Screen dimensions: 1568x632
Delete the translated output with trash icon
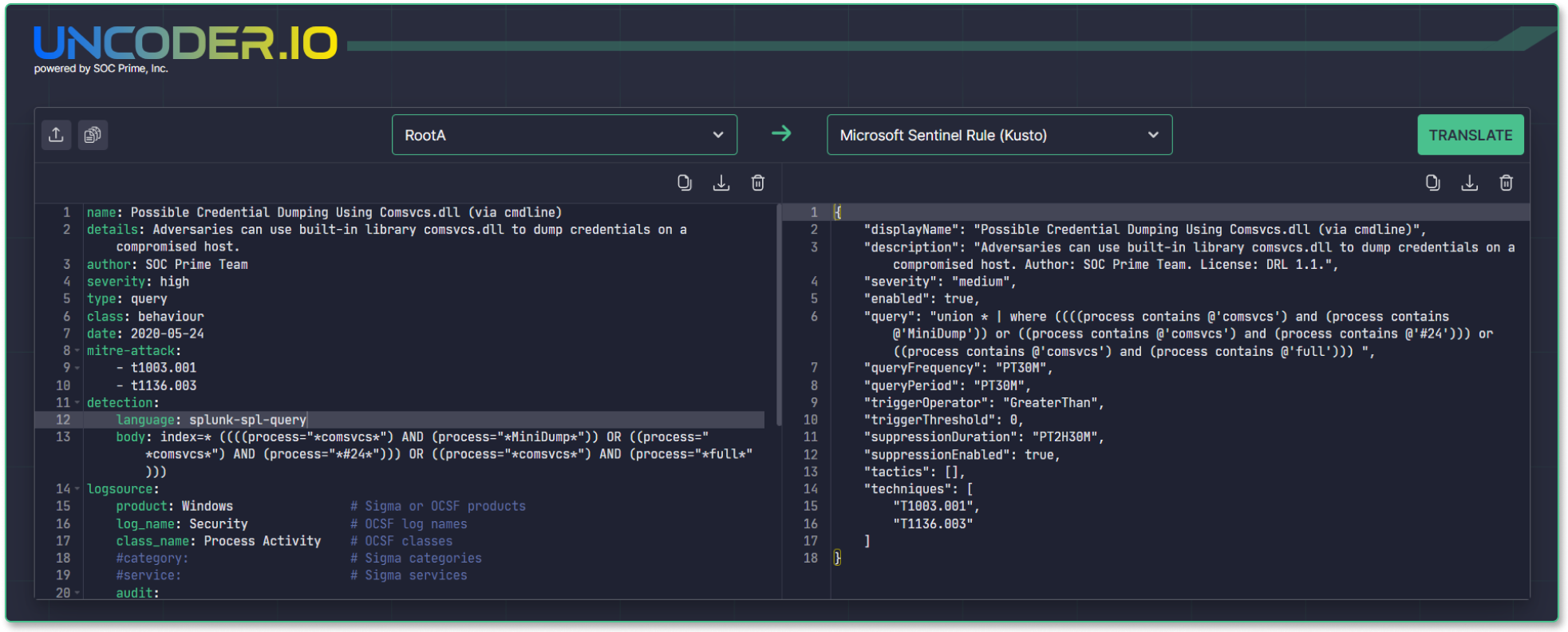tap(1507, 183)
